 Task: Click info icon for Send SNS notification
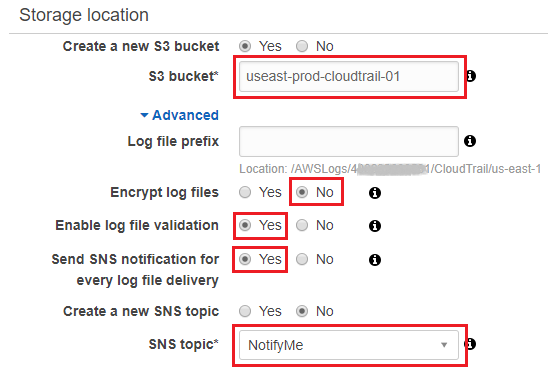375,260
